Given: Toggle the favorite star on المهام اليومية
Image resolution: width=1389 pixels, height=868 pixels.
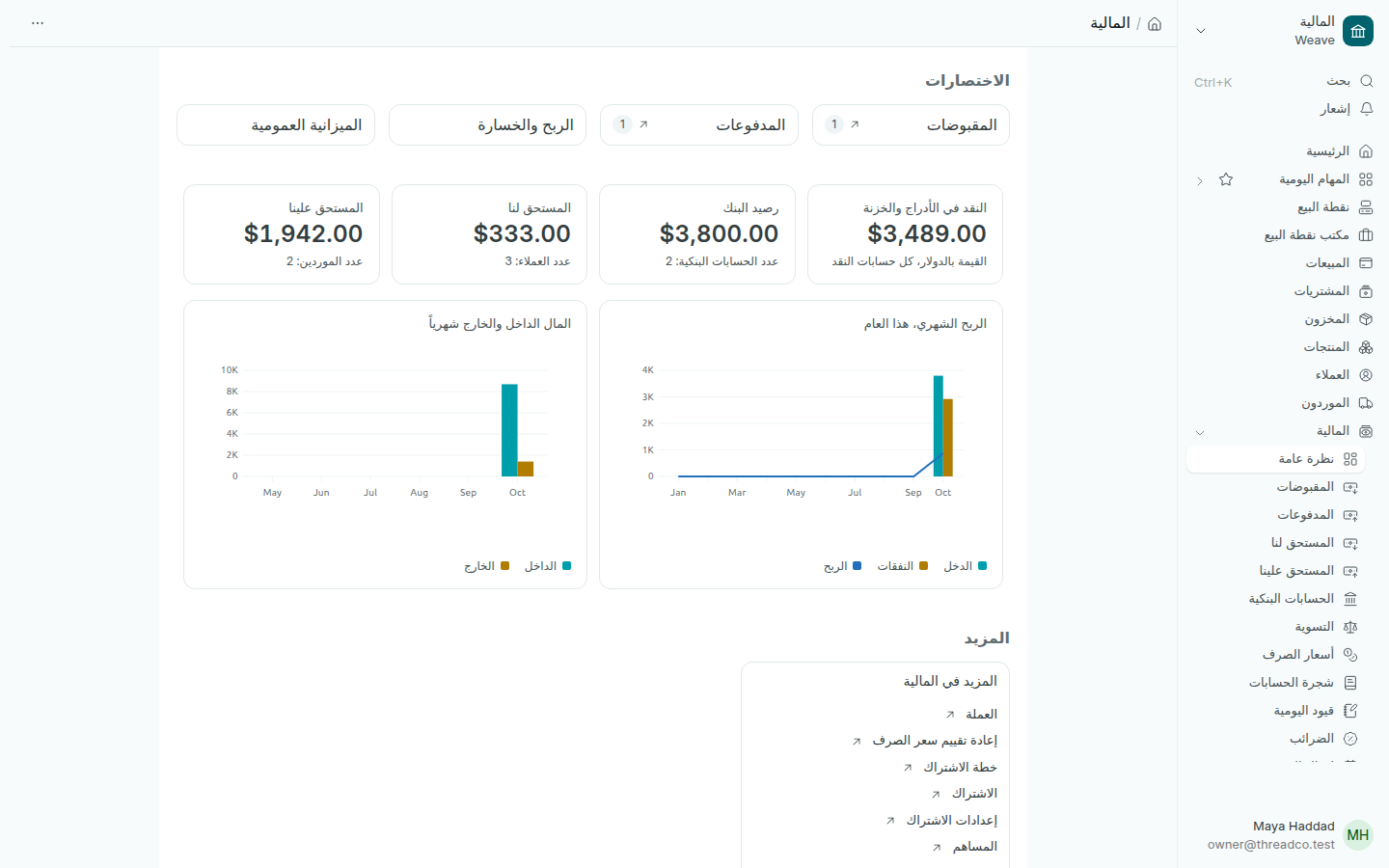Looking at the screenshot, I should [1226, 179].
